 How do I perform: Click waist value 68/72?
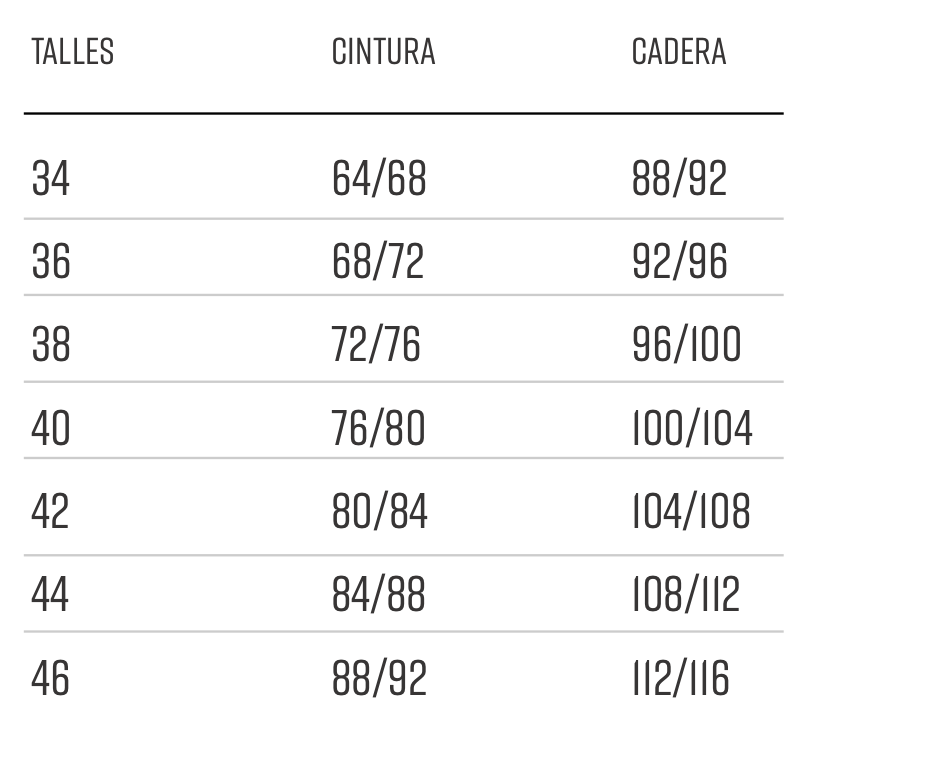click(378, 262)
